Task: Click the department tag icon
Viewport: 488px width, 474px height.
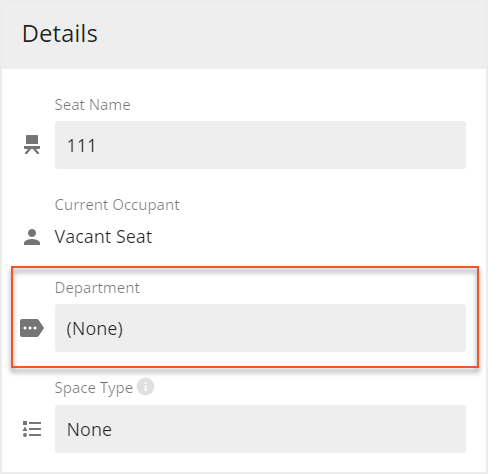Action: click(32, 328)
